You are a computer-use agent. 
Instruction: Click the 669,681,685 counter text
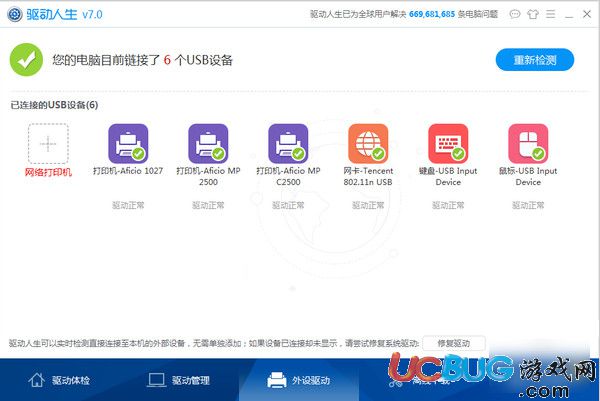tap(432, 14)
